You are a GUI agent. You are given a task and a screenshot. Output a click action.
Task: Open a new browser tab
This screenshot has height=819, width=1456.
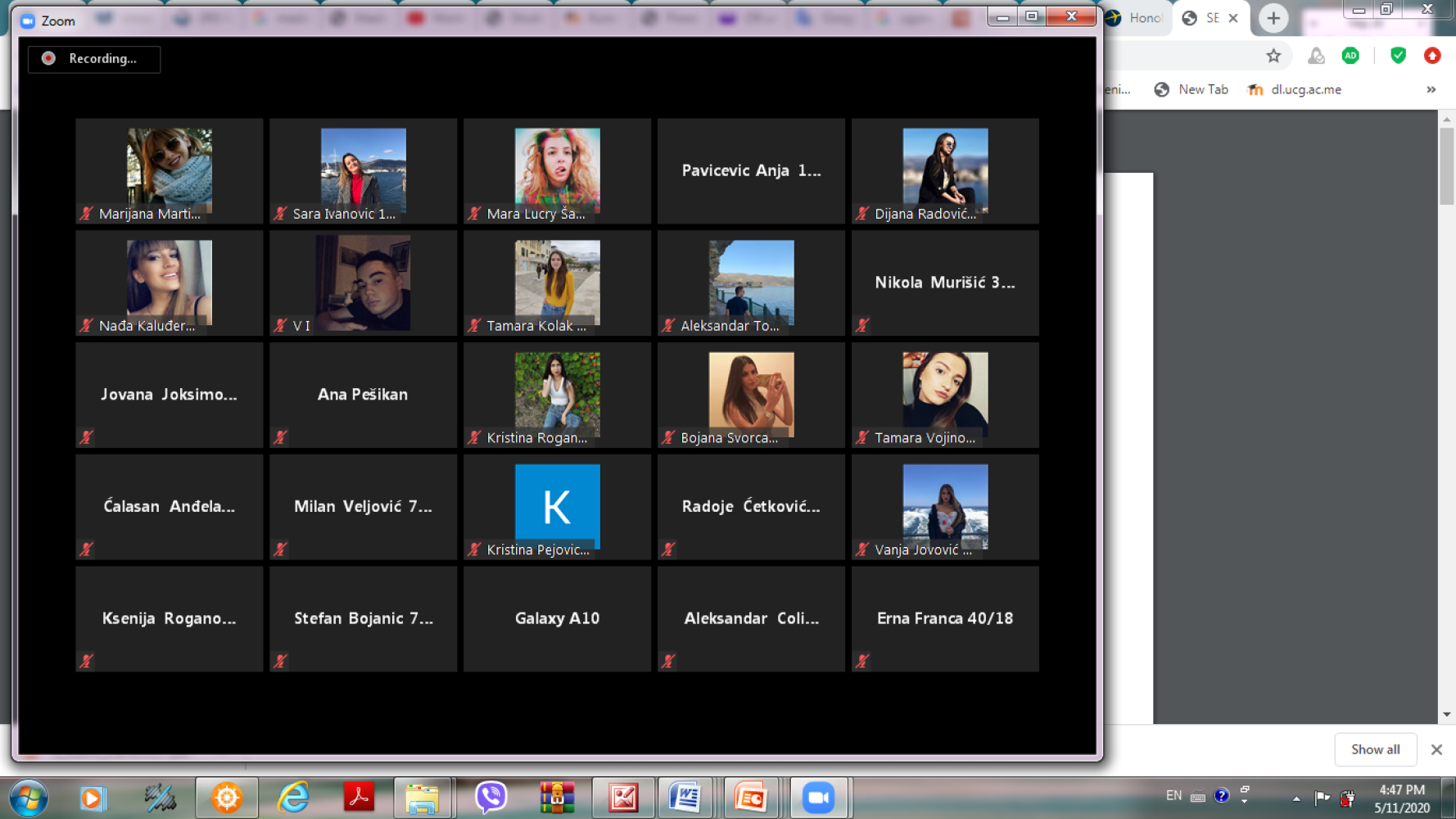(1273, 18)
